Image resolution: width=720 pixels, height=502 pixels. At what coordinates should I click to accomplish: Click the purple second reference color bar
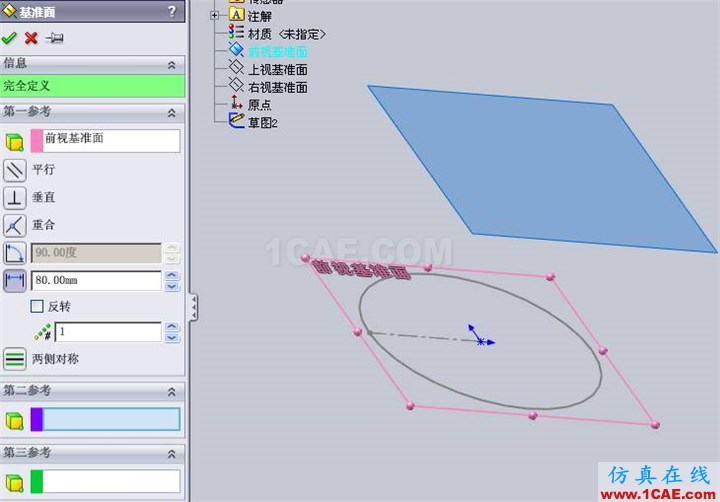click(x=37, y=419)
